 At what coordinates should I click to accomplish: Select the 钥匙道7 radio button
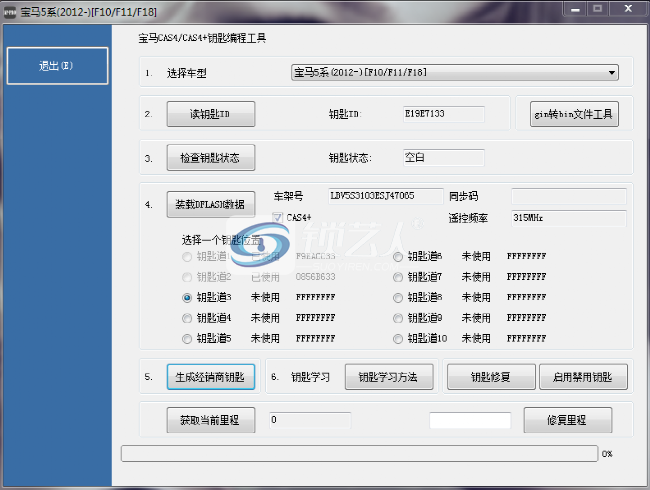398,277
